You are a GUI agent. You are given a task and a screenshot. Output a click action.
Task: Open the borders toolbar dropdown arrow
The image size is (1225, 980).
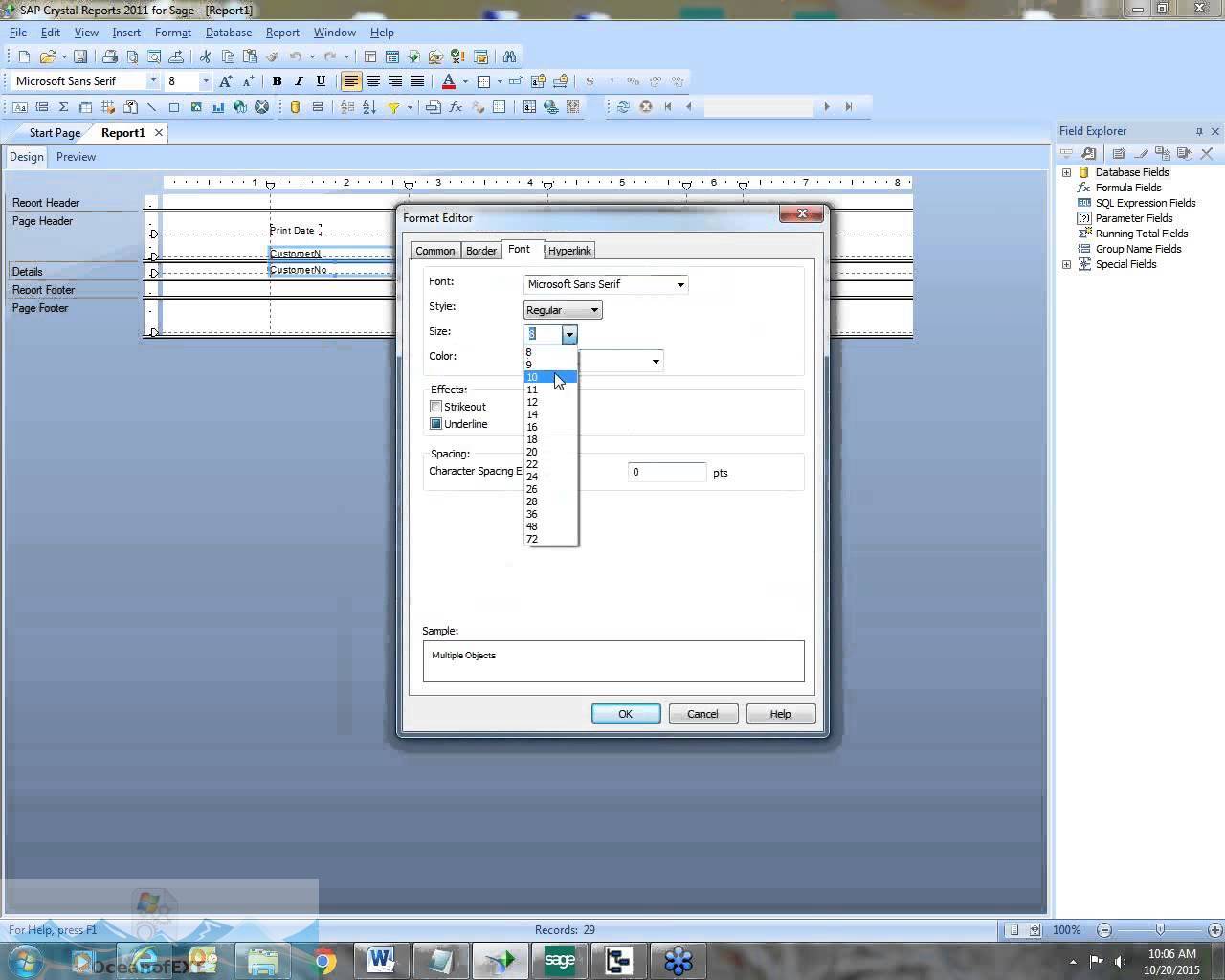click(500, 81)
